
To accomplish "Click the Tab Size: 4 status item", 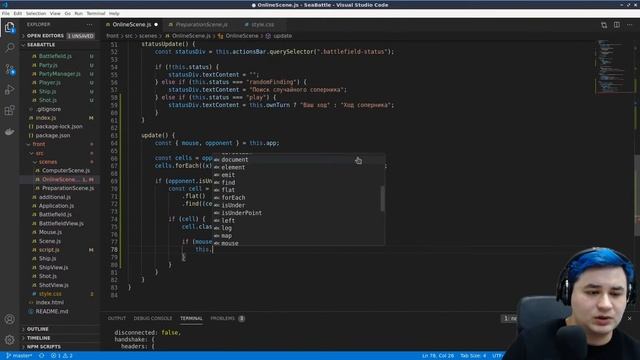I will (473, 356).
